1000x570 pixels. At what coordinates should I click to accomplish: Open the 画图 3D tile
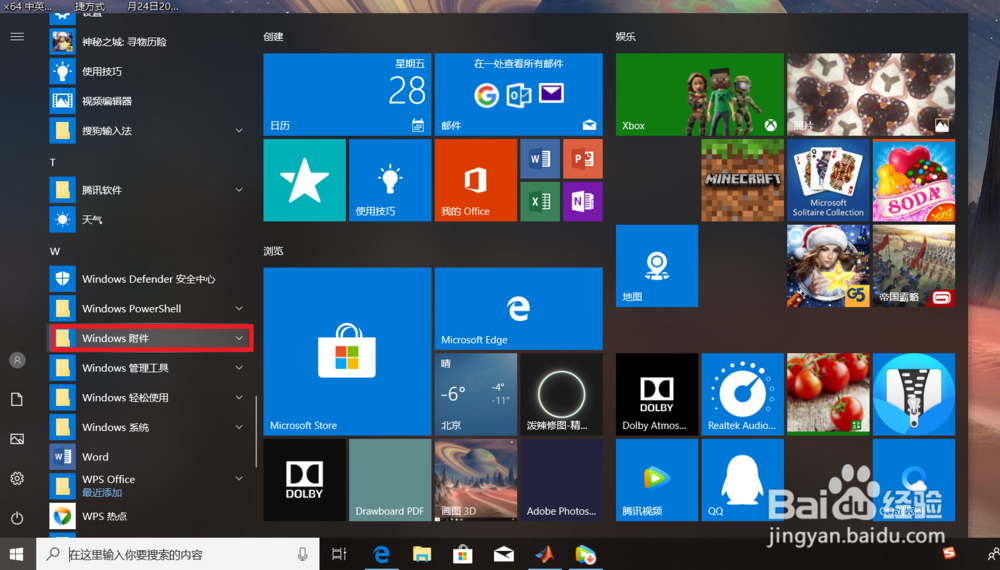pos(476,479)
